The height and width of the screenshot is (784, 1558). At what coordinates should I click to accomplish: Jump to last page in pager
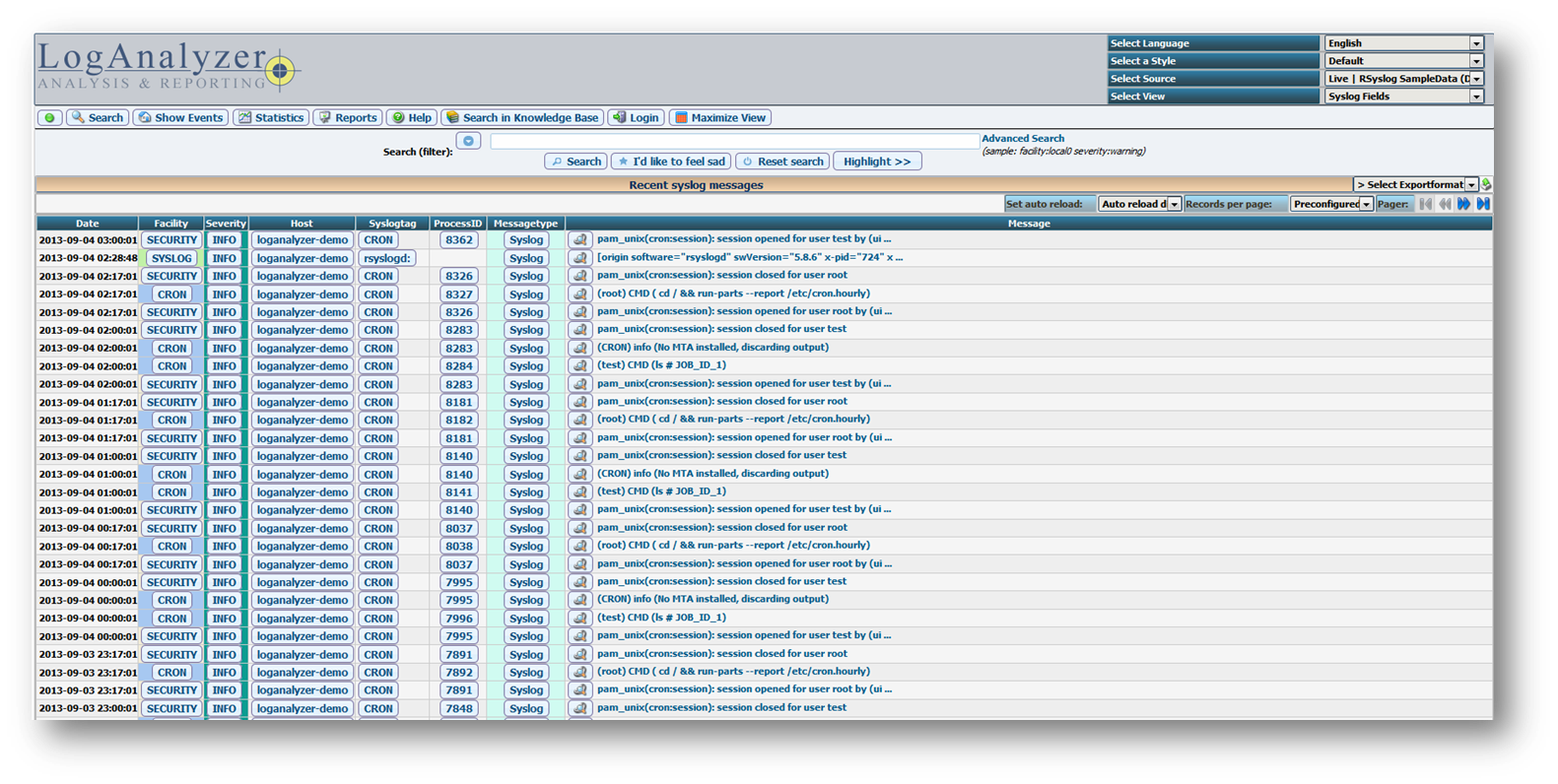coord(1483,204)
